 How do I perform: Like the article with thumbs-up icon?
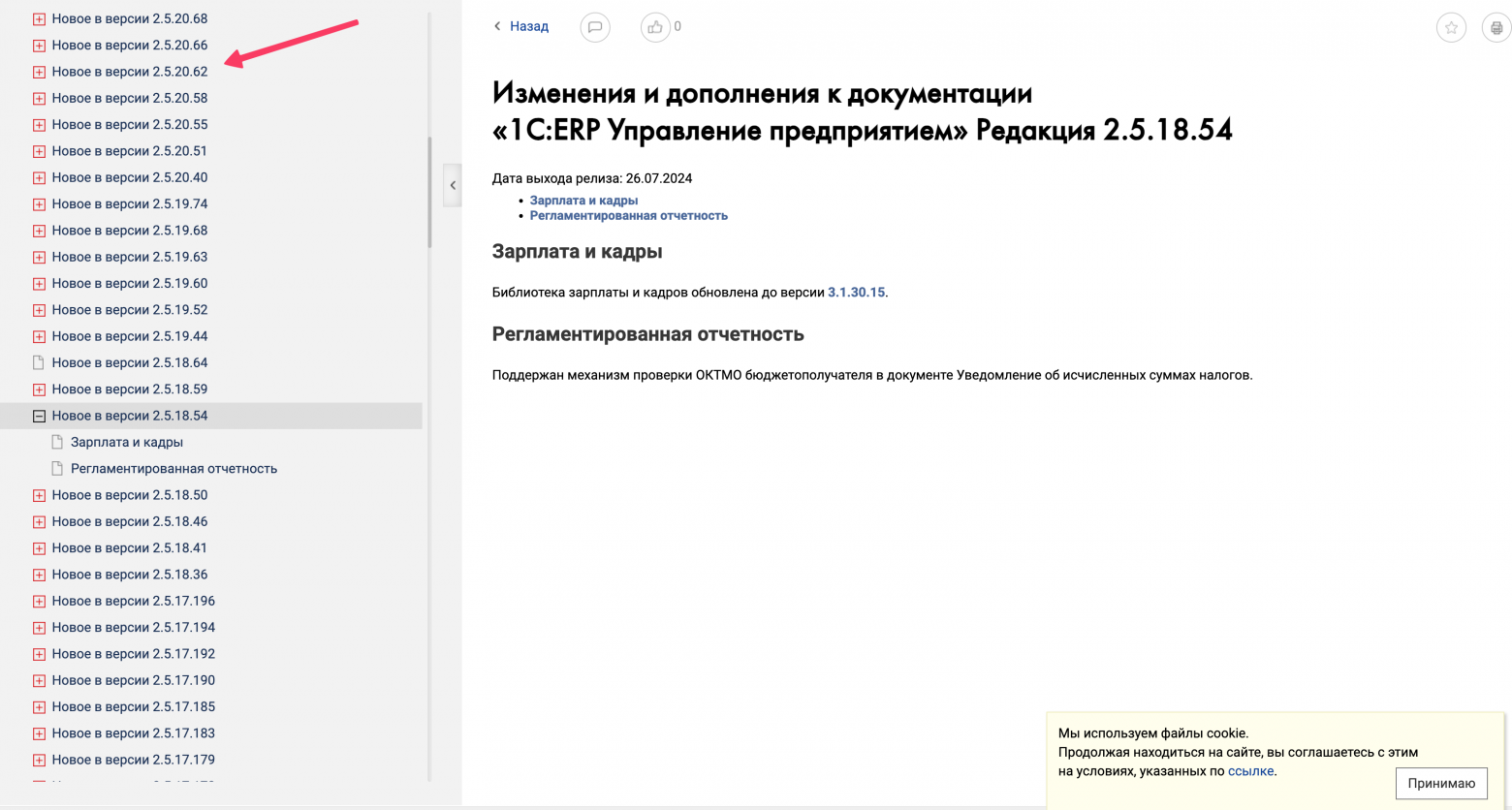[x=655, y=27]
